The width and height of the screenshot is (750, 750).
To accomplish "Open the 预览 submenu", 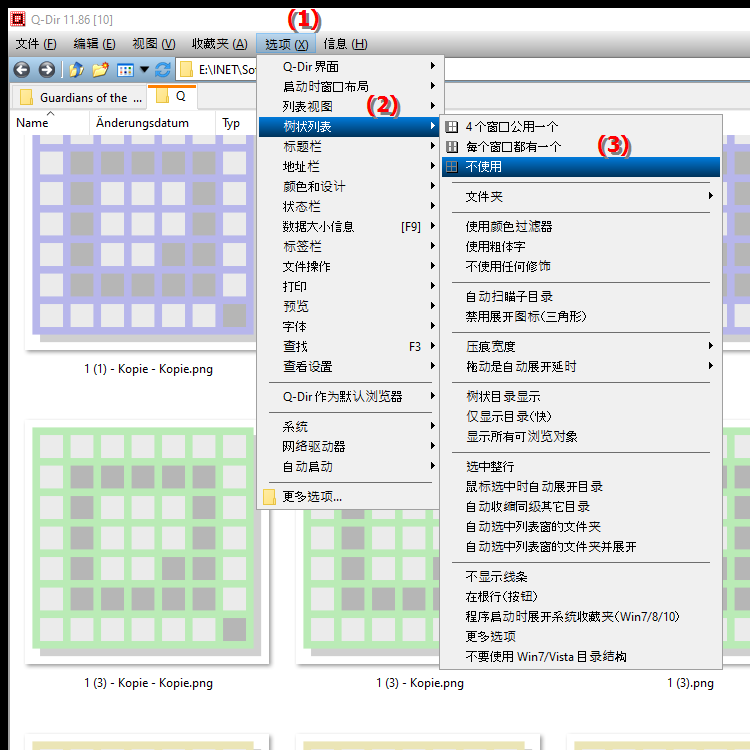I will pos(349,307).
